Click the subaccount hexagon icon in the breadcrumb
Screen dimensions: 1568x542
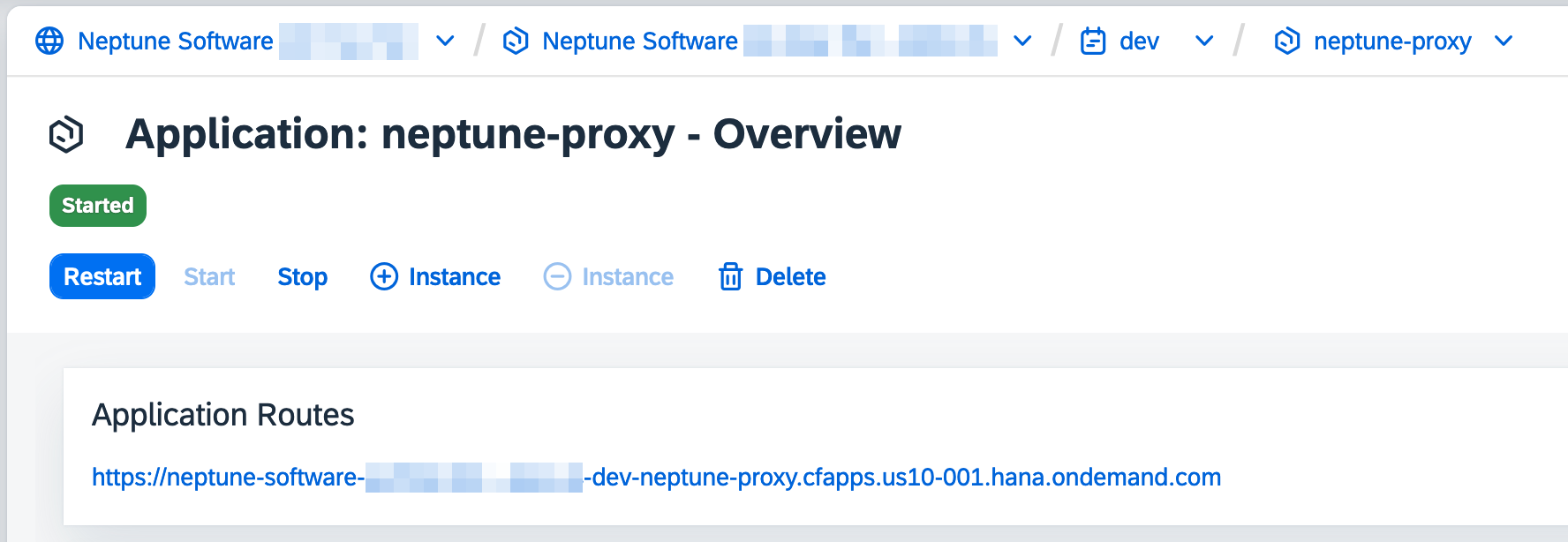pyautogui.click(x=516, y=41)
